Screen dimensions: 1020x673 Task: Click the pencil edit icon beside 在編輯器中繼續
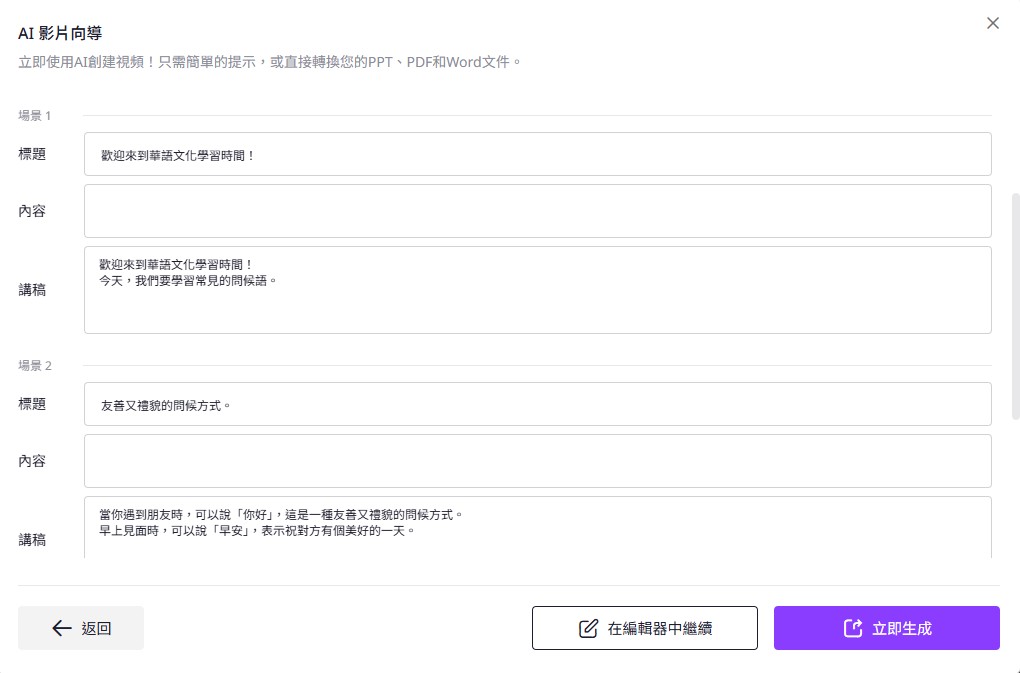pos(590,628)
